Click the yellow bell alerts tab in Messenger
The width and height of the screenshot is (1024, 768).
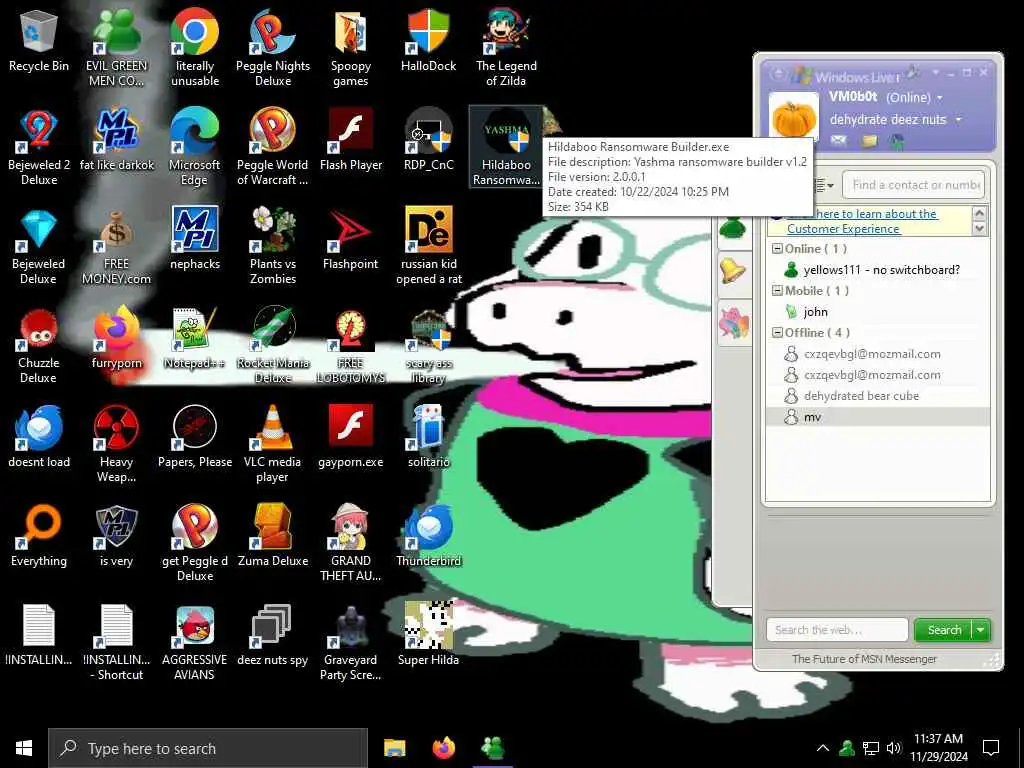pos(733,270)
